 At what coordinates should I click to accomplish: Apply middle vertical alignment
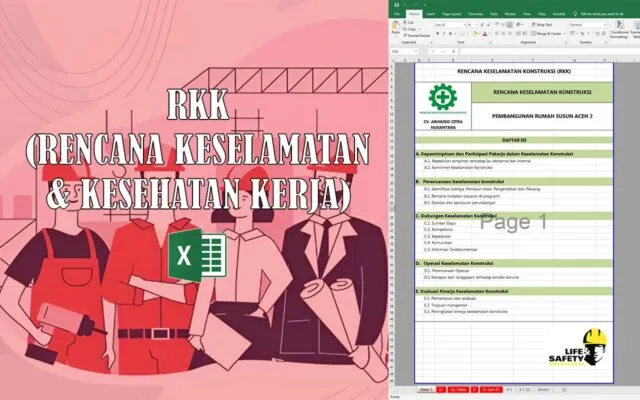(503, 24)
